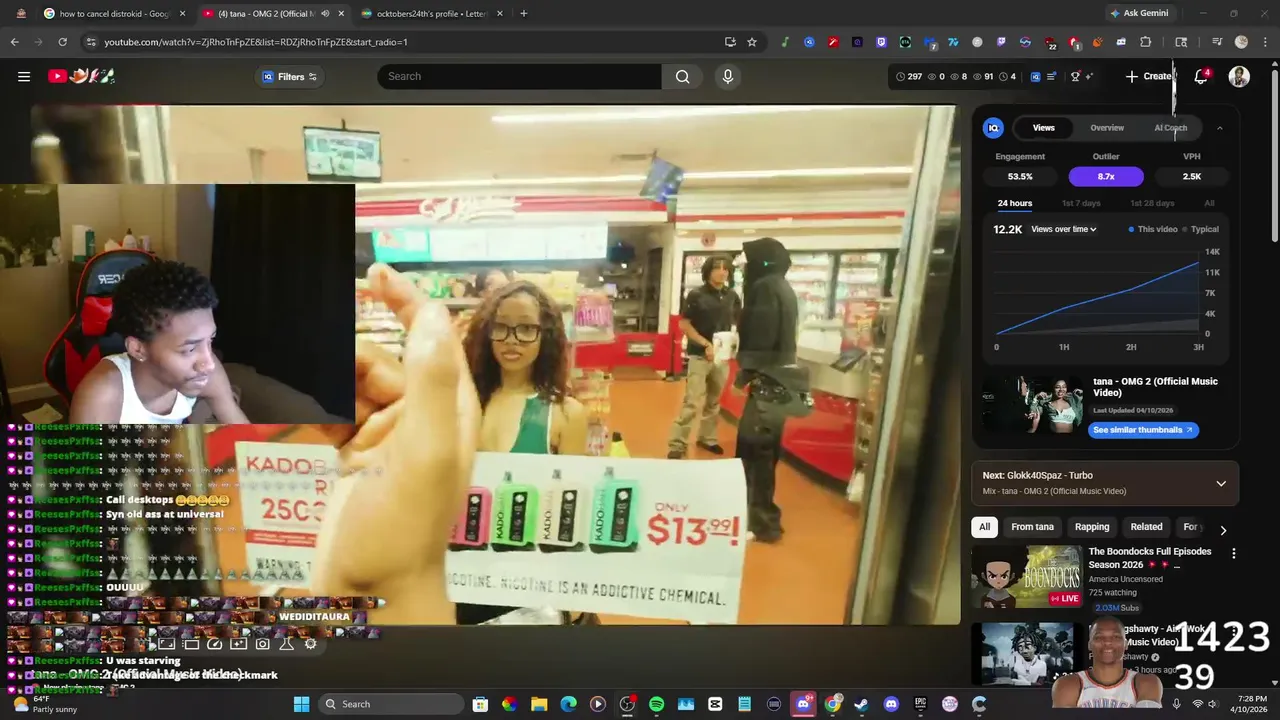Image resolution: width=1280 pixels, height=720 pixels.
Task: Open Chrome three-dot menu
Action: pyautogui.click(x=1266, y=42)
